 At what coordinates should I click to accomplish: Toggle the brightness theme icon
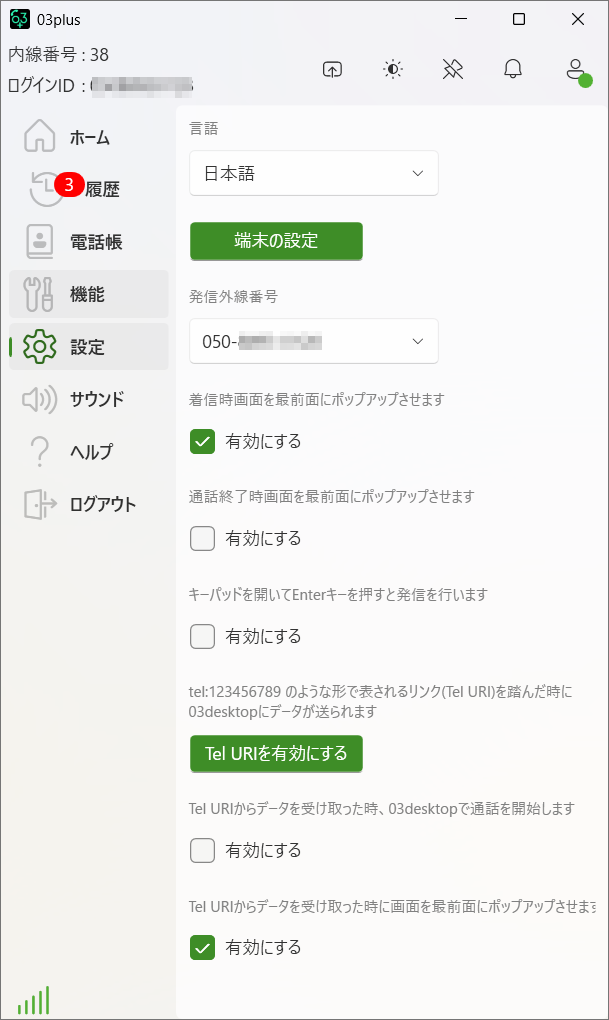(x=393, y=69)
